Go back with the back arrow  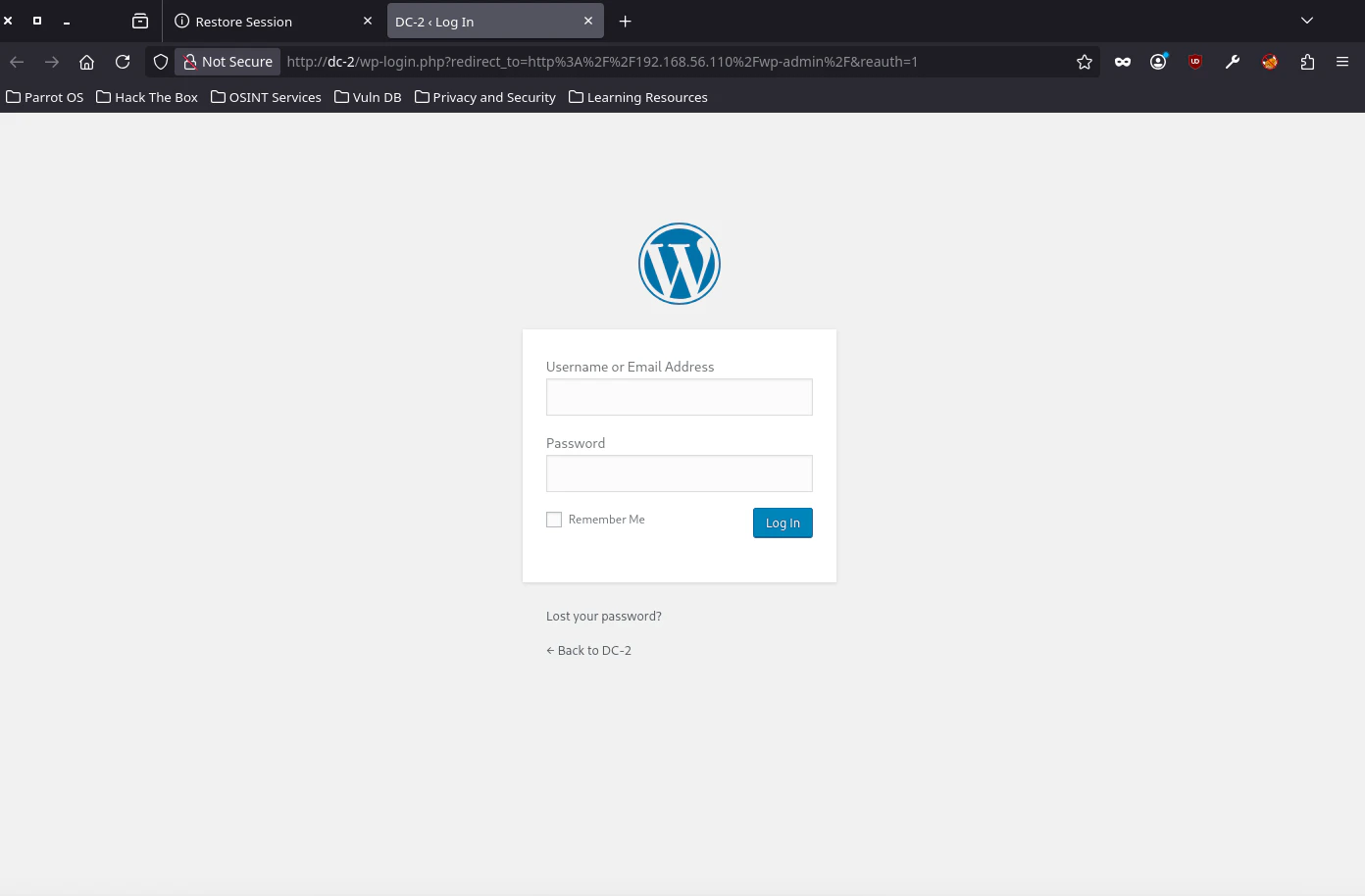(x=17, y=62)
